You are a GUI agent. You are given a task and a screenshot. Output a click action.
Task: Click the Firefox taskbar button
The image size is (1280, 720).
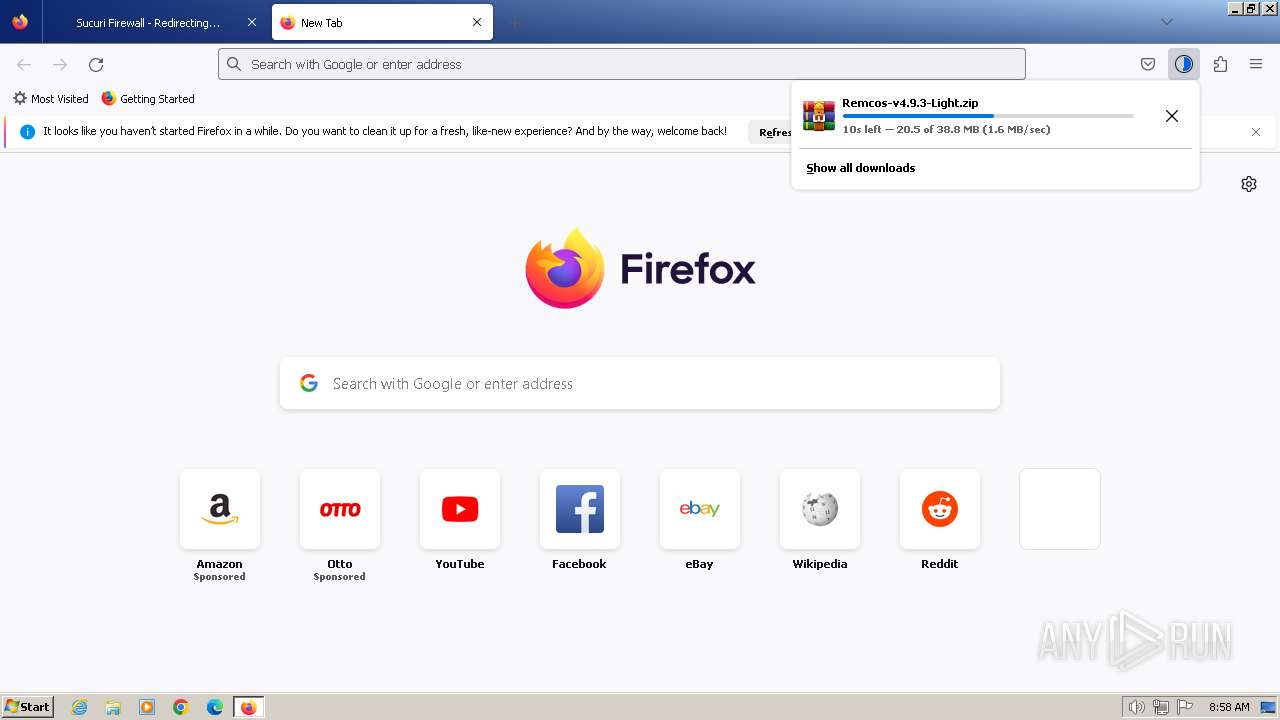tap(249, 707)
